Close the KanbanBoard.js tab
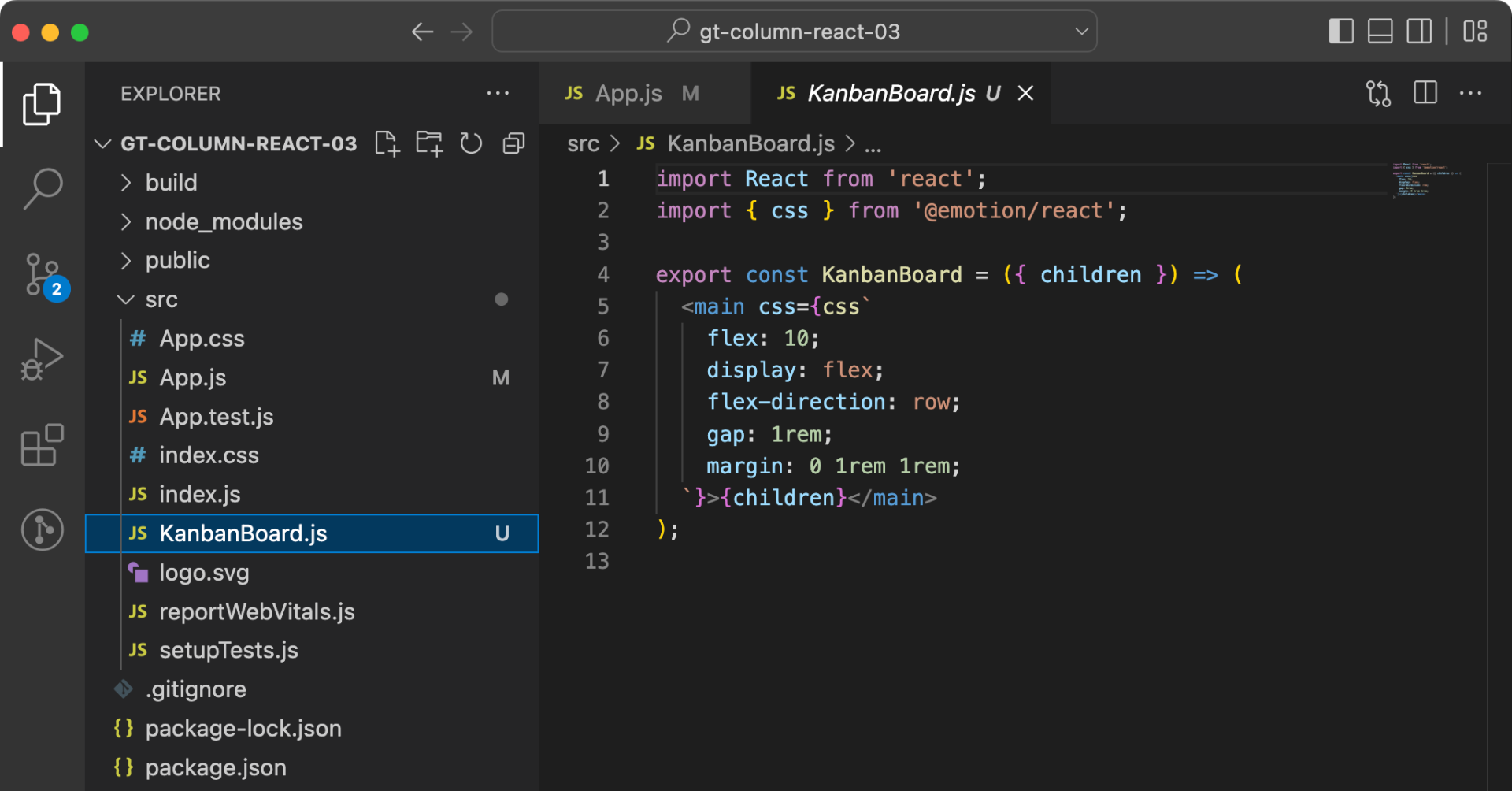 [1025, 93]
